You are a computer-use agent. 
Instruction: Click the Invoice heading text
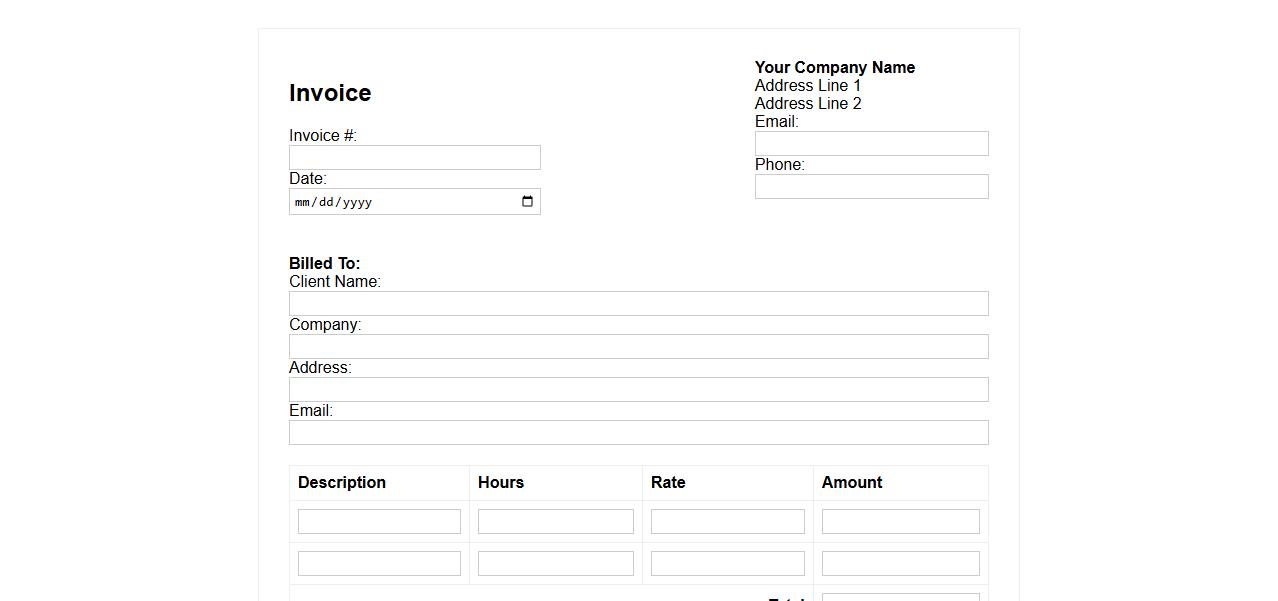pyautogui.click(x=330, y=93)
